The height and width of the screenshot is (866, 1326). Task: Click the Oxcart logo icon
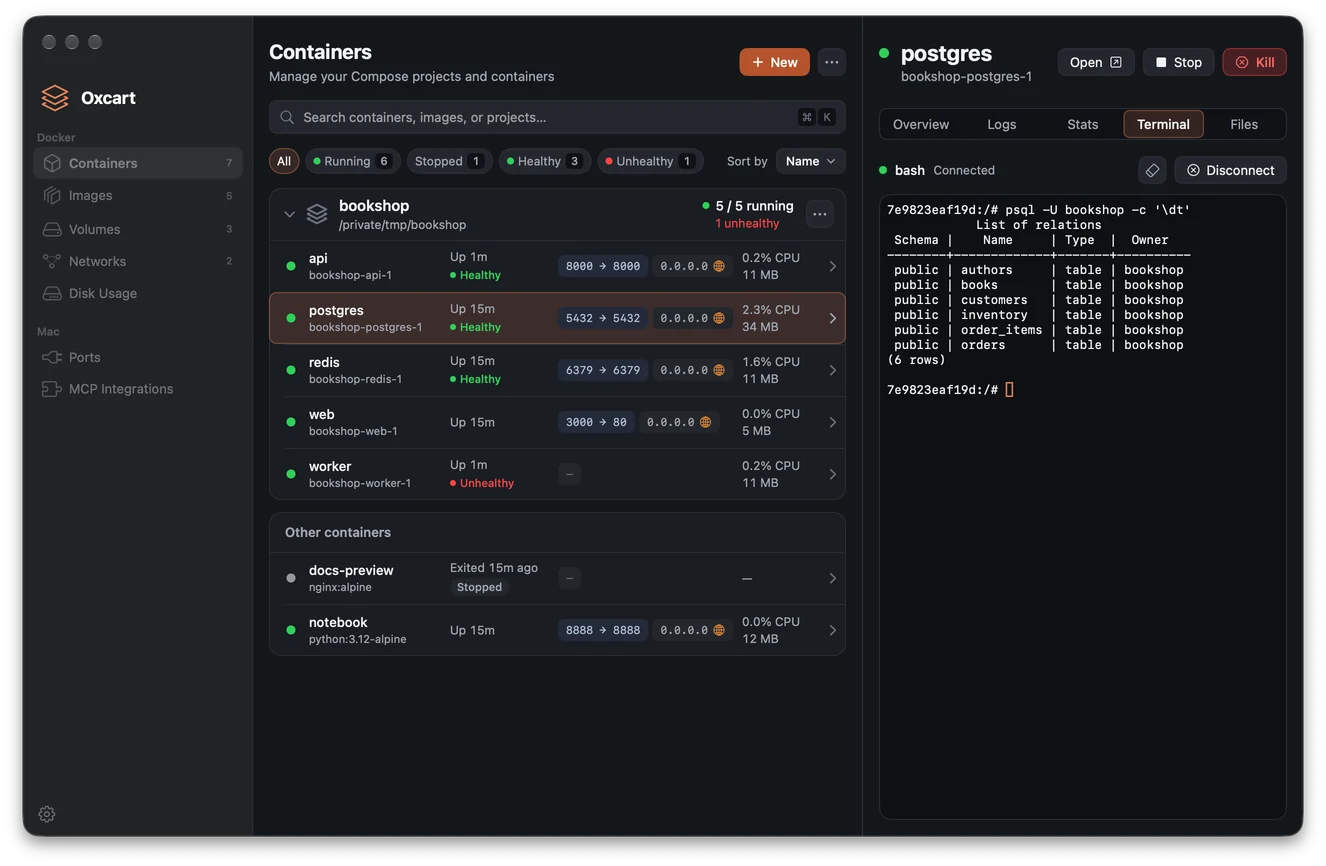pyautogui.click(x=55, y=98)
